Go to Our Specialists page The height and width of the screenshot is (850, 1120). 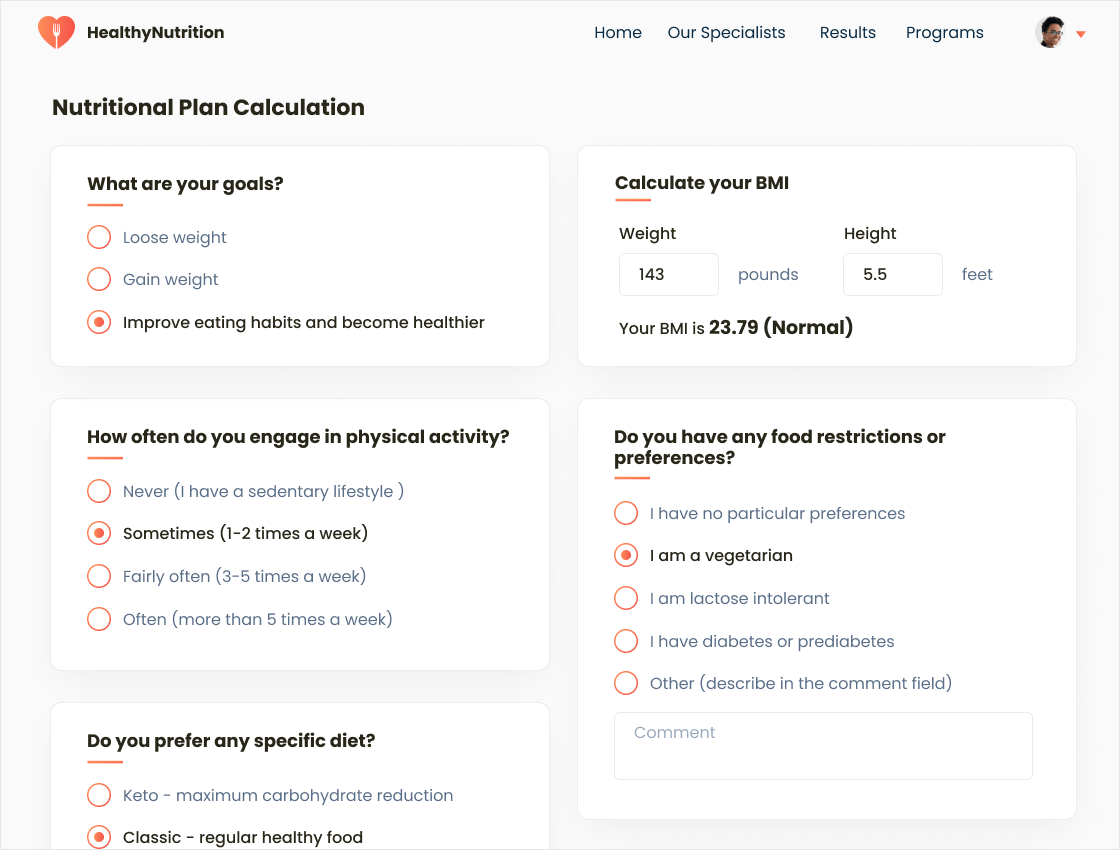[x=726, y=32]
